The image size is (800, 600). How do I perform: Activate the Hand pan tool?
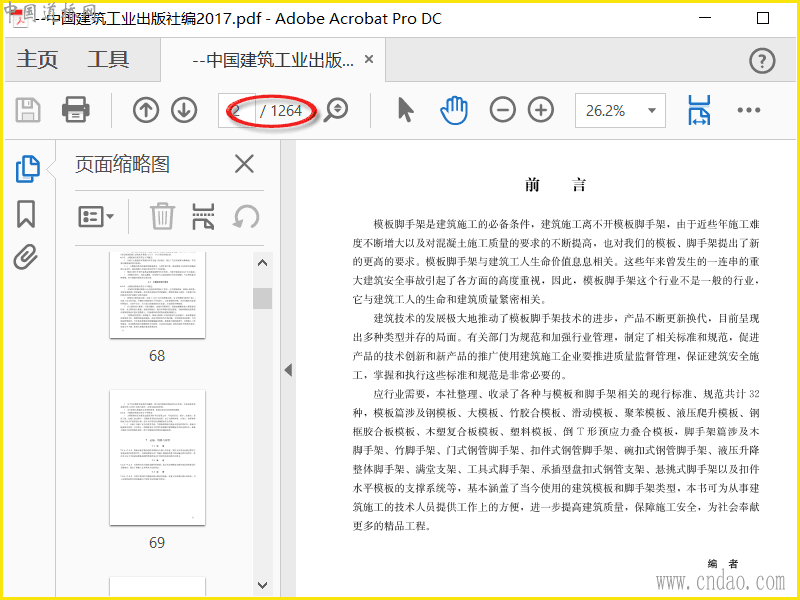coord(454,110)
